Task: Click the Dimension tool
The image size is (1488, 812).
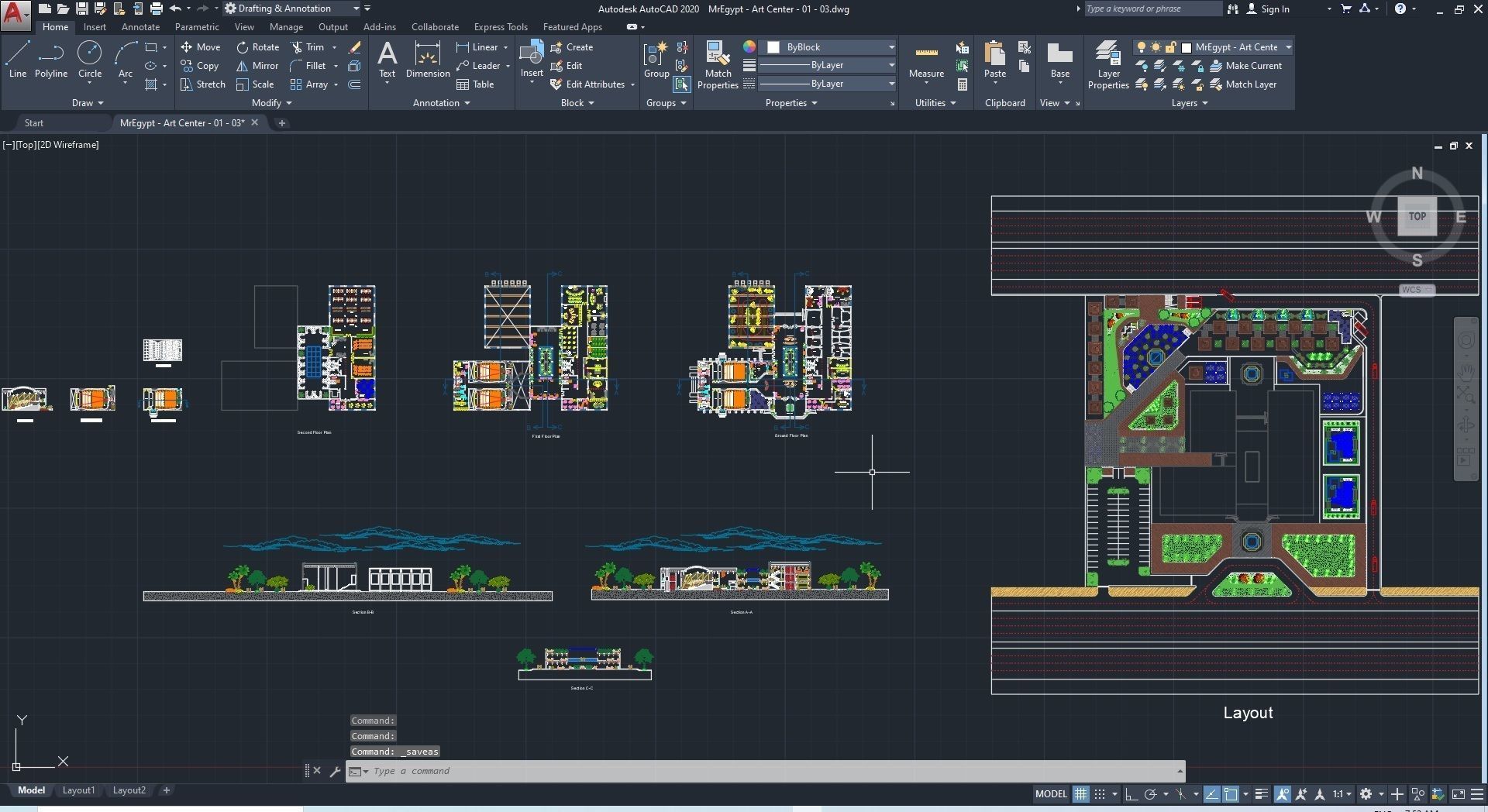Action: (428, 60)
